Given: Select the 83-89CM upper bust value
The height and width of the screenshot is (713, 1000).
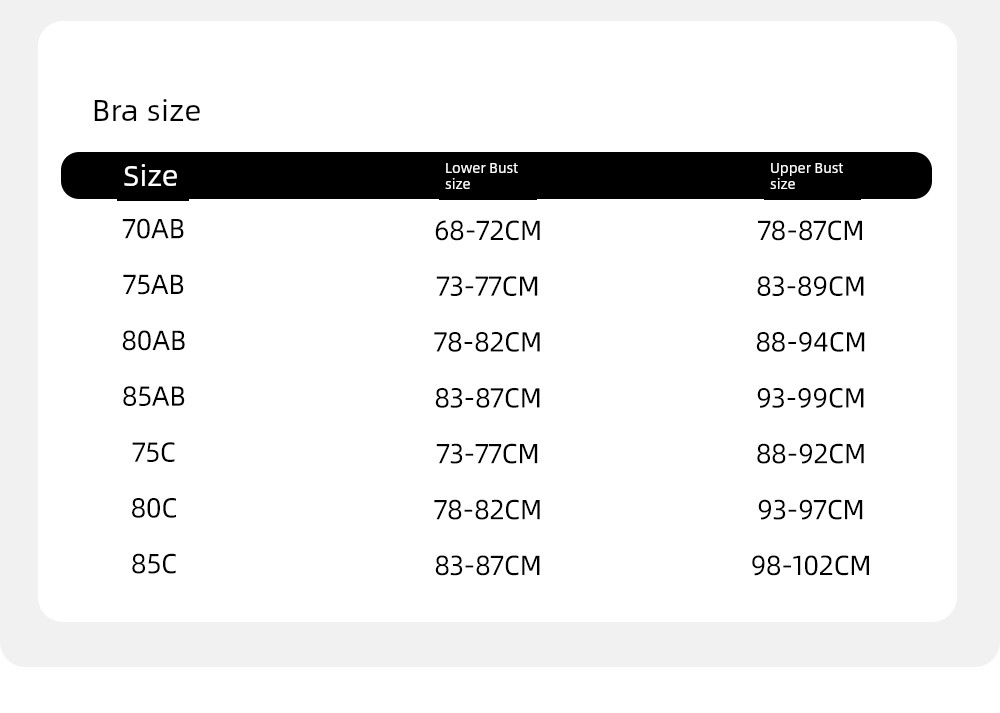Looking at the screenshot, I should (x=810, y=287).
